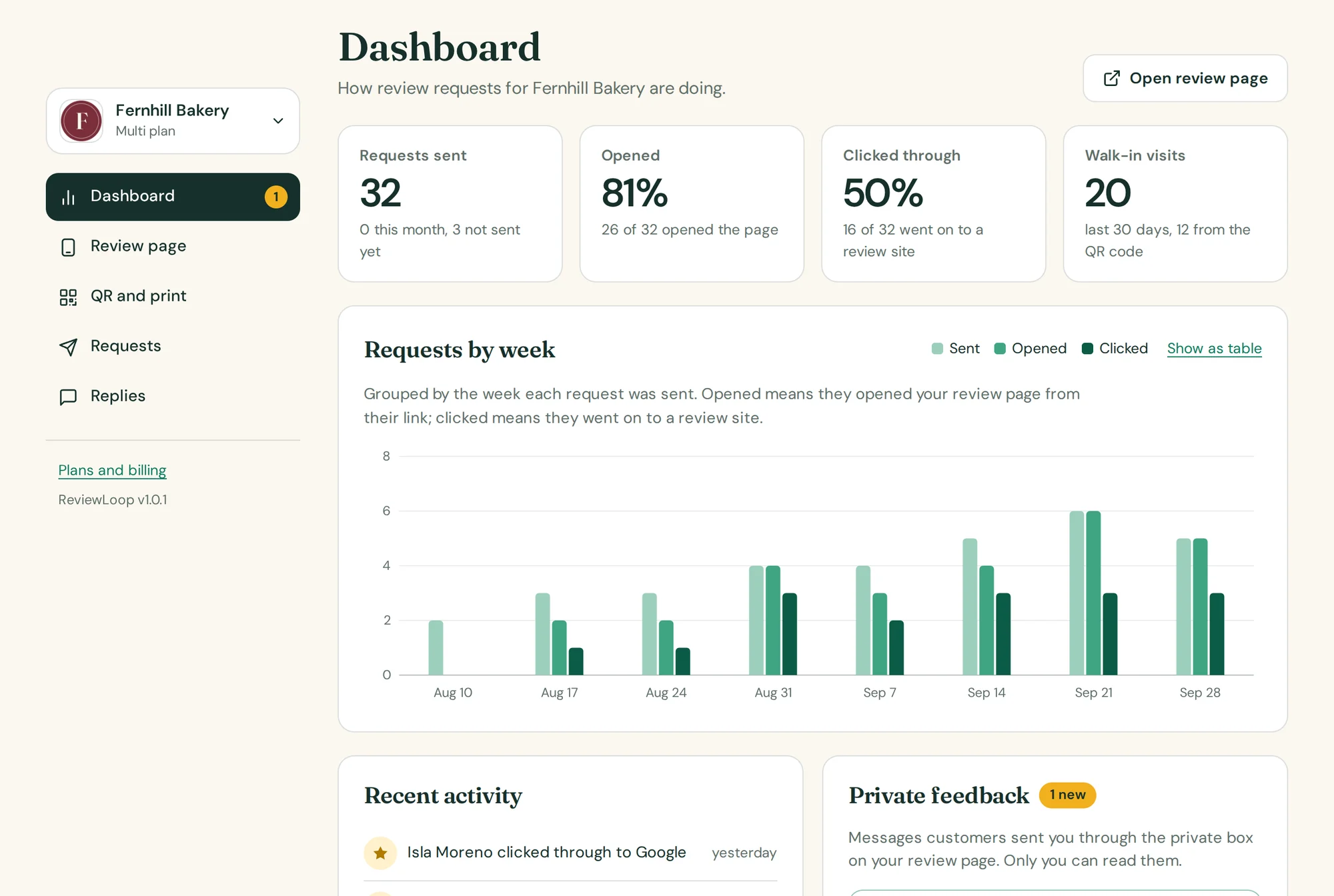Click the Requests by week heading
1334x896 pixels.
460,350
